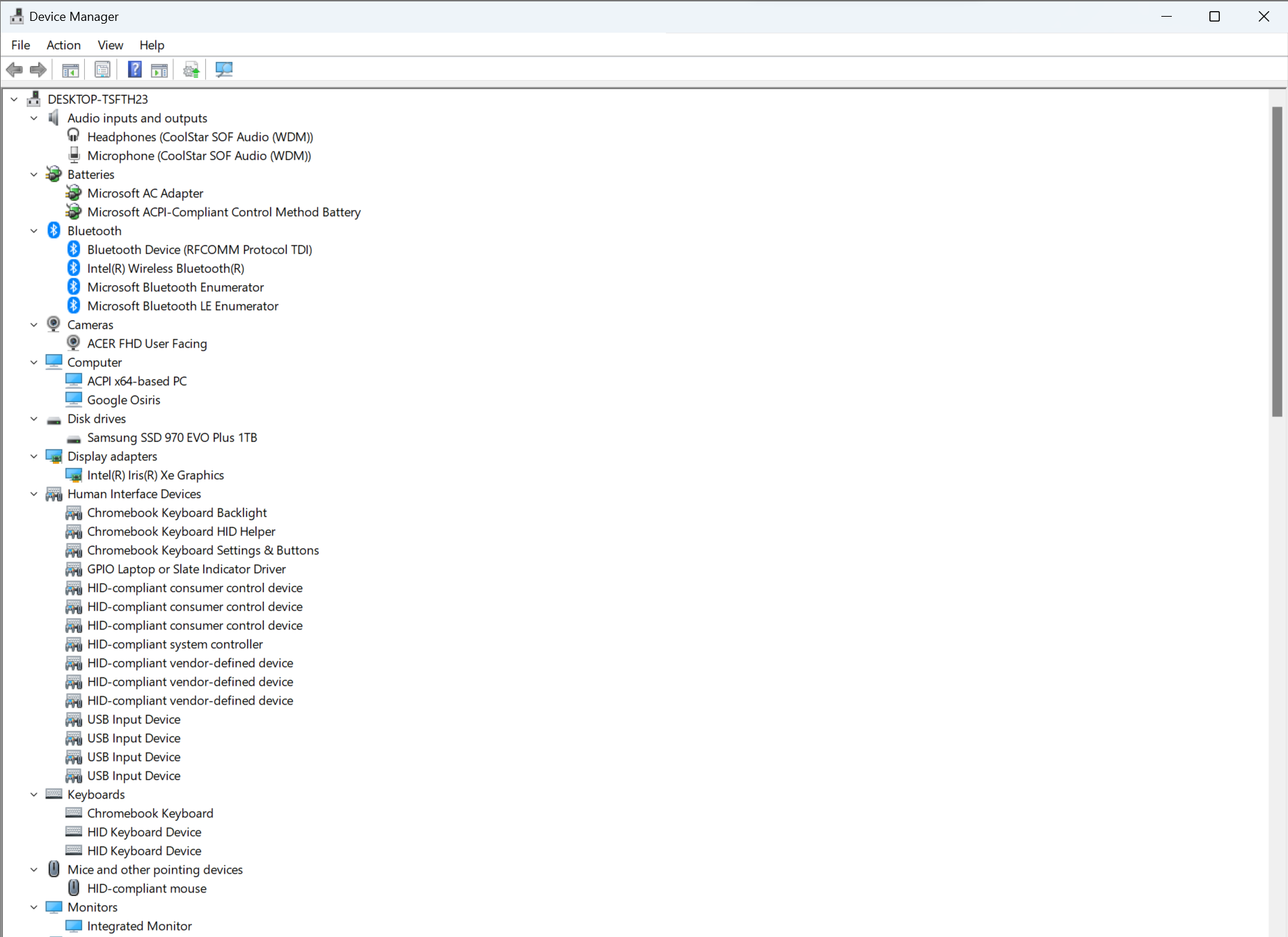Collapse the Cameras category
Screen dimensions: 1288x937
pyautogui.click(x=34, y=325)
